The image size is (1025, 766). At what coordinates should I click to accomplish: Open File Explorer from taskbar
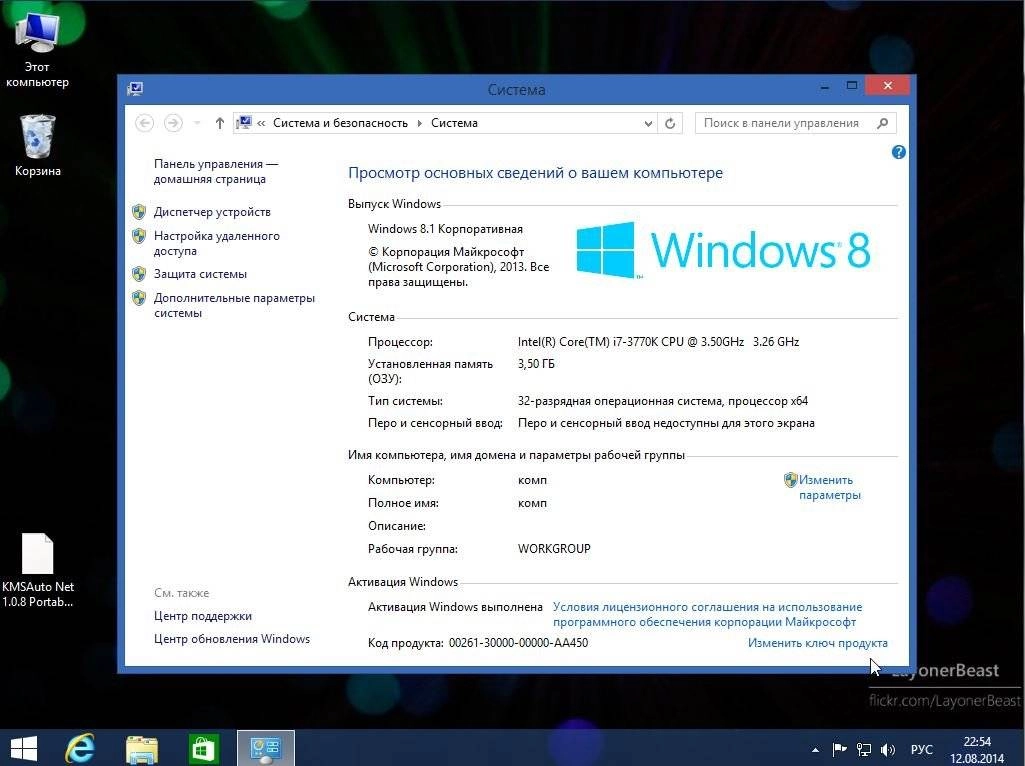[142, 748]
